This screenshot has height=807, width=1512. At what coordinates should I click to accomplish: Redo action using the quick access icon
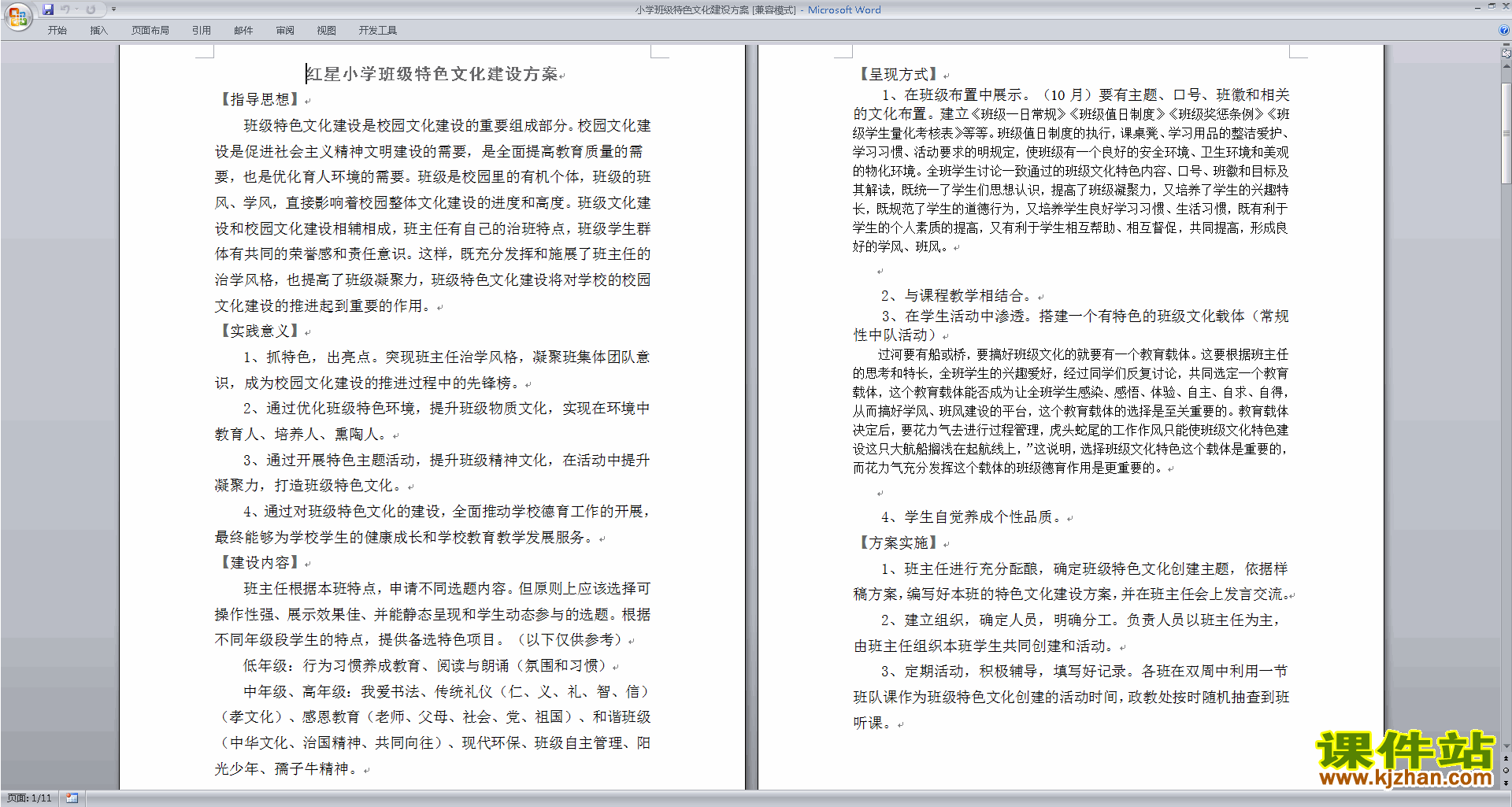(x=91, y=9)
